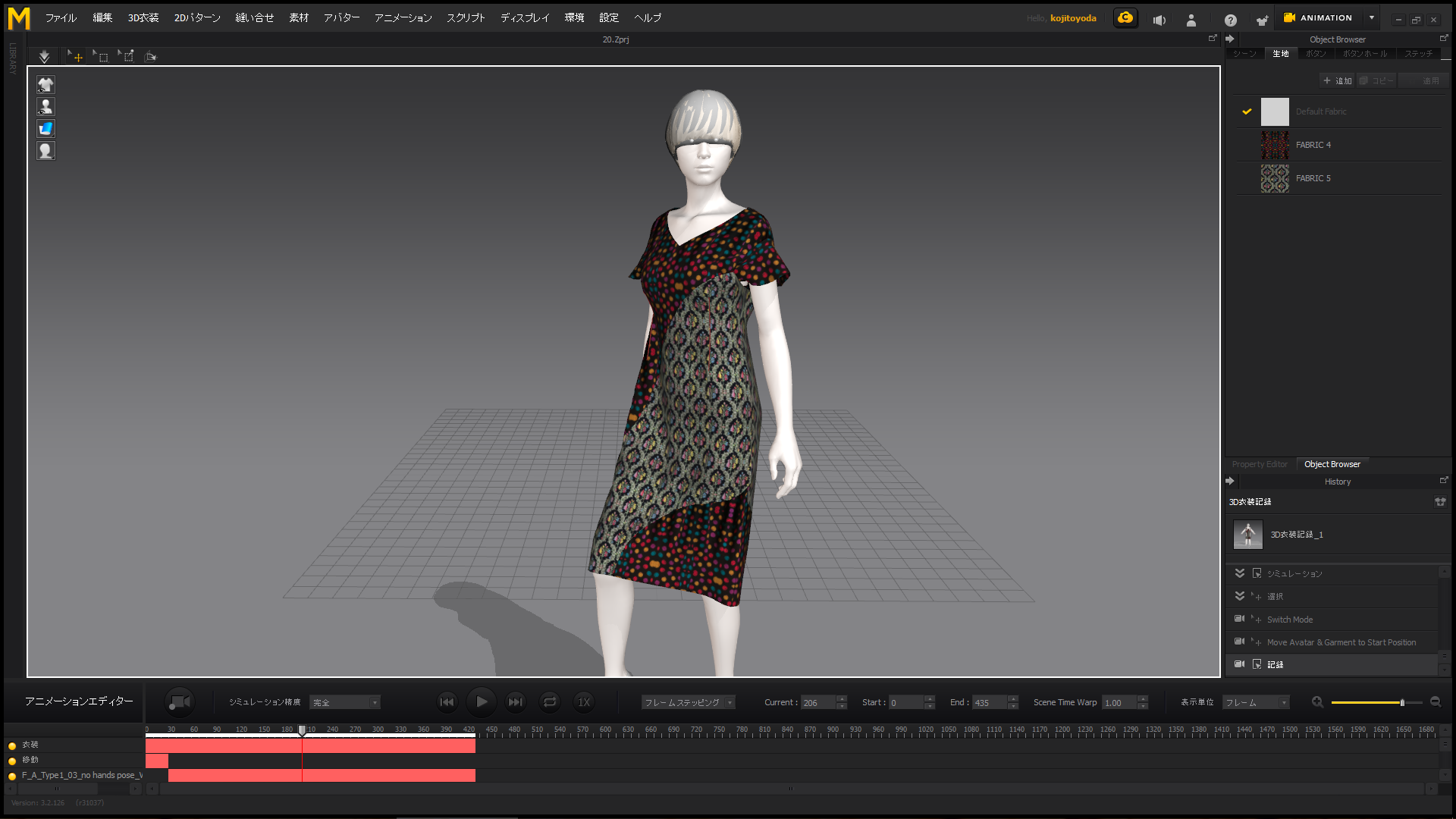Open the ANIMATION mode dropdown arrow

tap(1372, 17)
